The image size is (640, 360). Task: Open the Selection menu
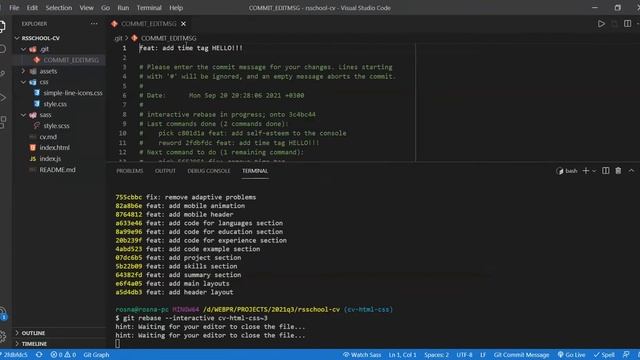(x=58, y=8)
